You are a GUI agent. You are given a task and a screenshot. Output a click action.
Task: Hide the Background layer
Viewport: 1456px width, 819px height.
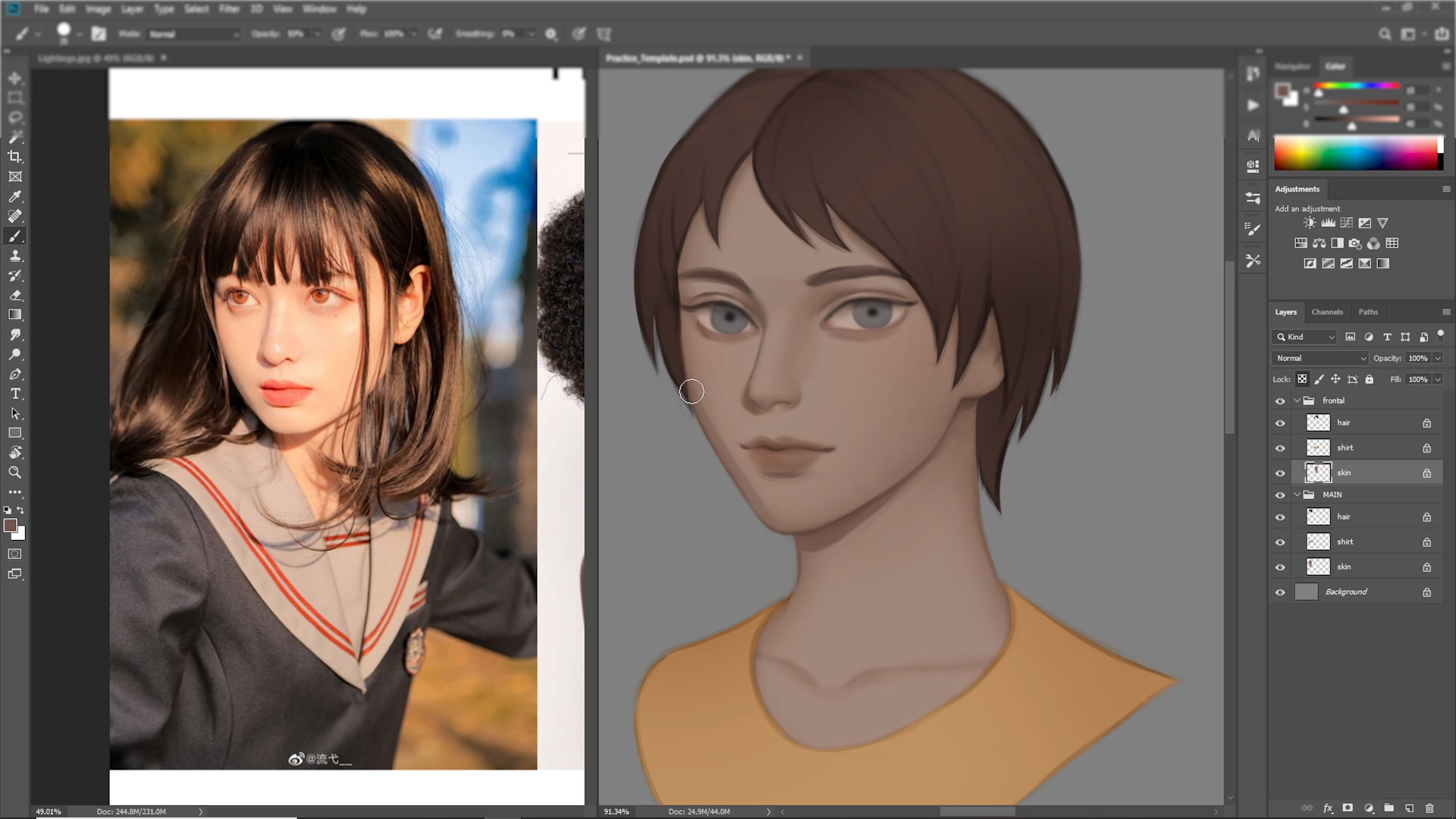[x=1280, y=592]
